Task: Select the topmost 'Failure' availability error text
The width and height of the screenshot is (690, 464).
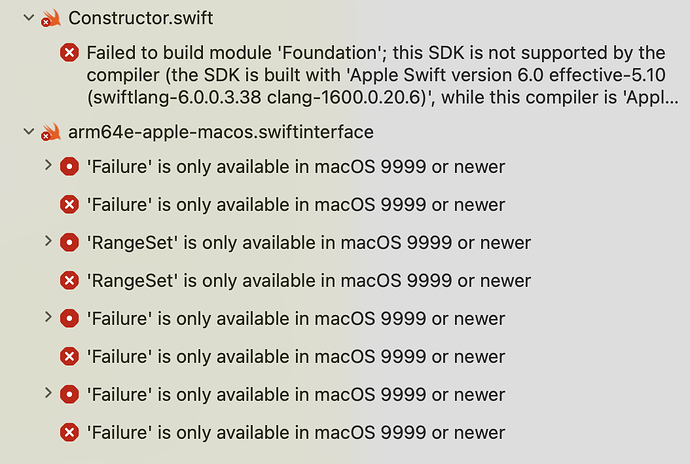Action: pyautogui.click(x=296, y=167)
